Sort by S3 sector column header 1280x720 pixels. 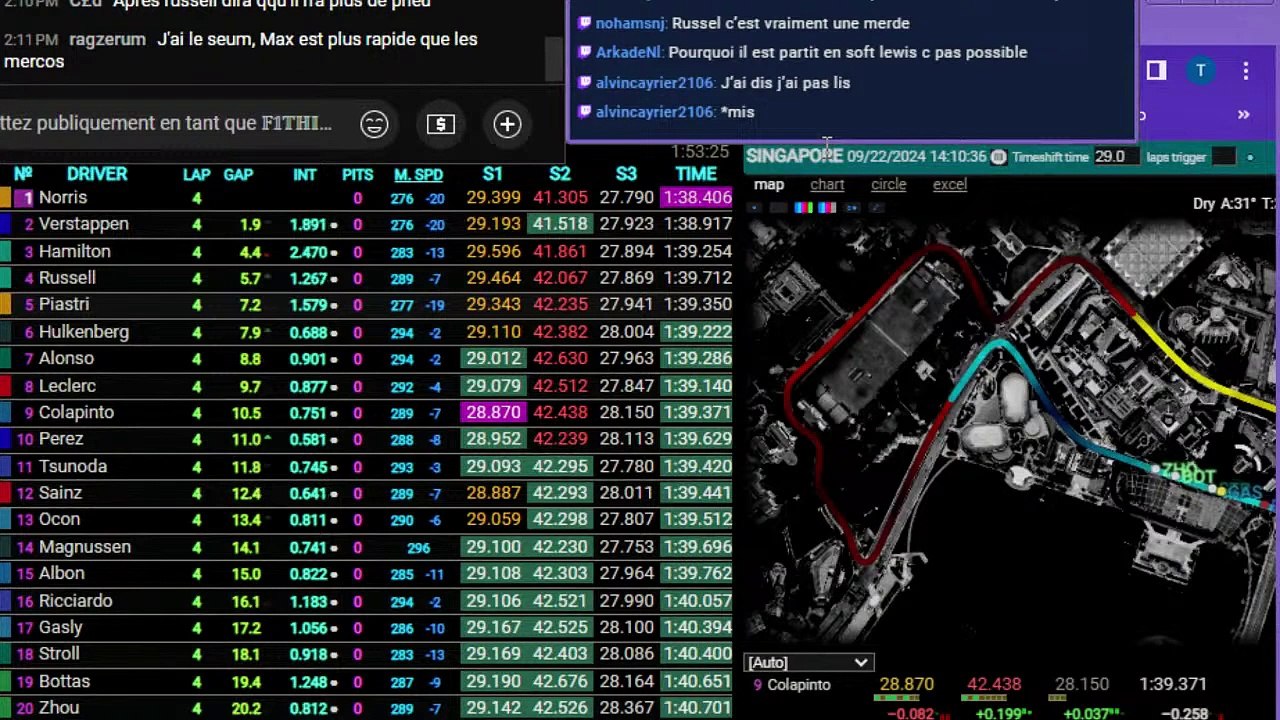(x=626, y=174)
